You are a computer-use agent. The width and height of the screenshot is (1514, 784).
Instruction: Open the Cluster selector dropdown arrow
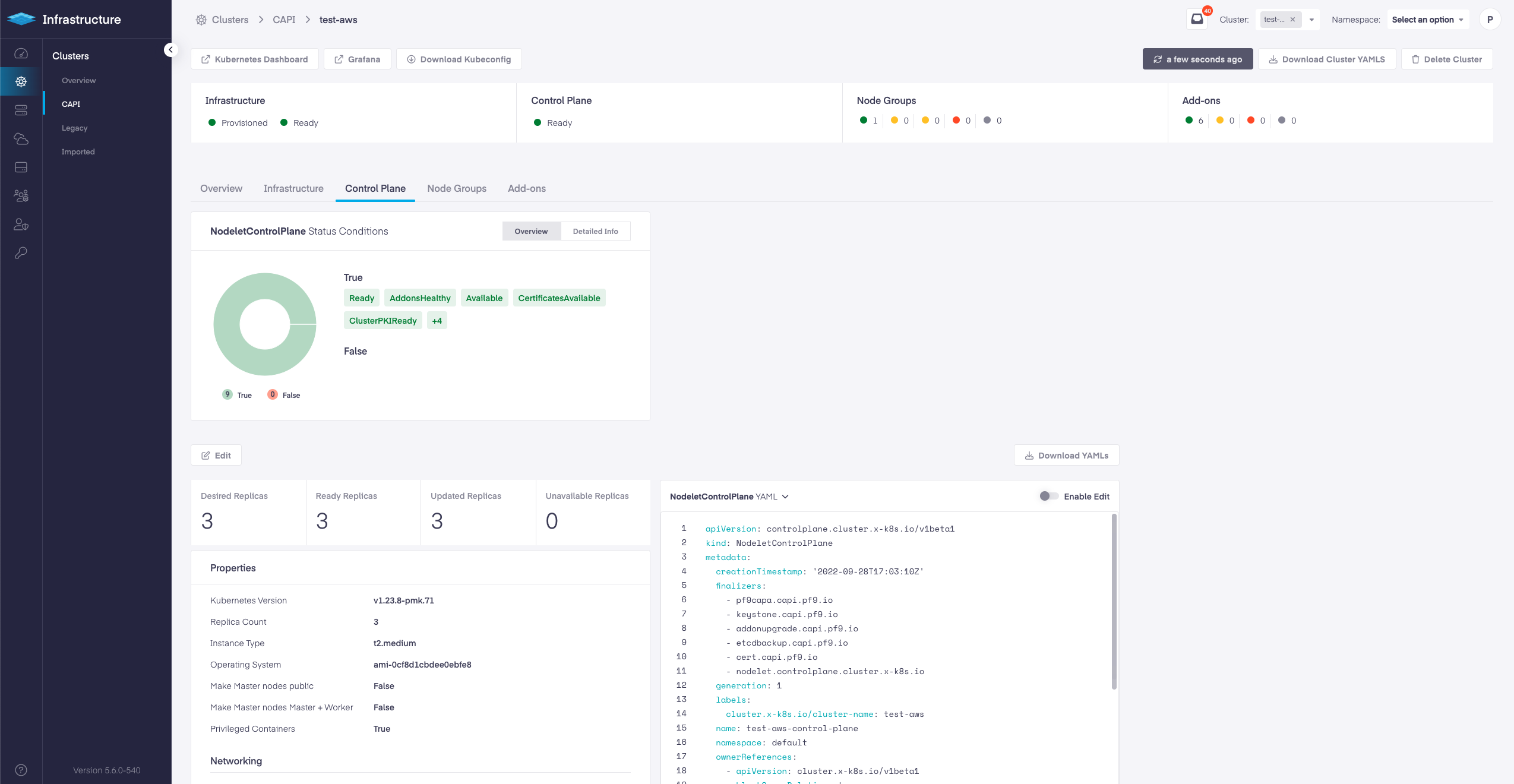pyautogui.click(x=1311, y=20)
